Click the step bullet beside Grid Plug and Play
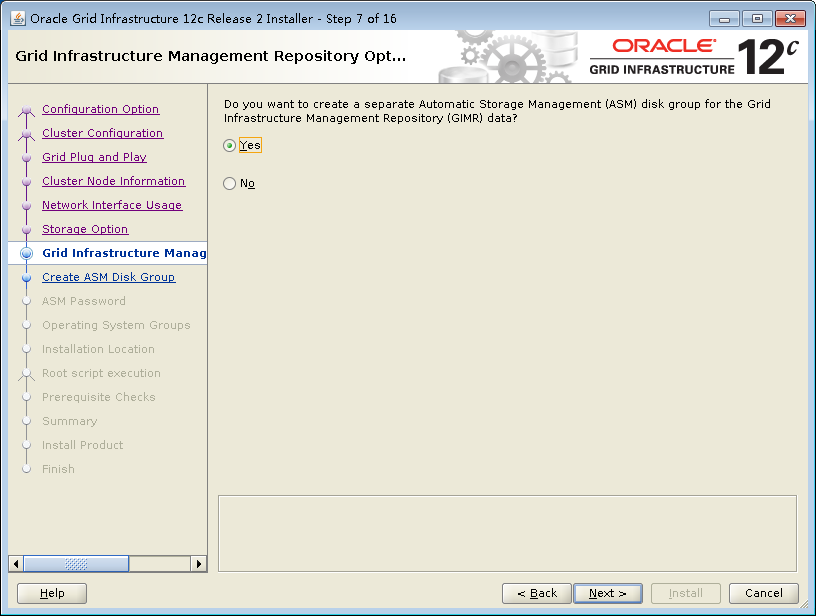This screenshot has height=616, width=816. 27,158
